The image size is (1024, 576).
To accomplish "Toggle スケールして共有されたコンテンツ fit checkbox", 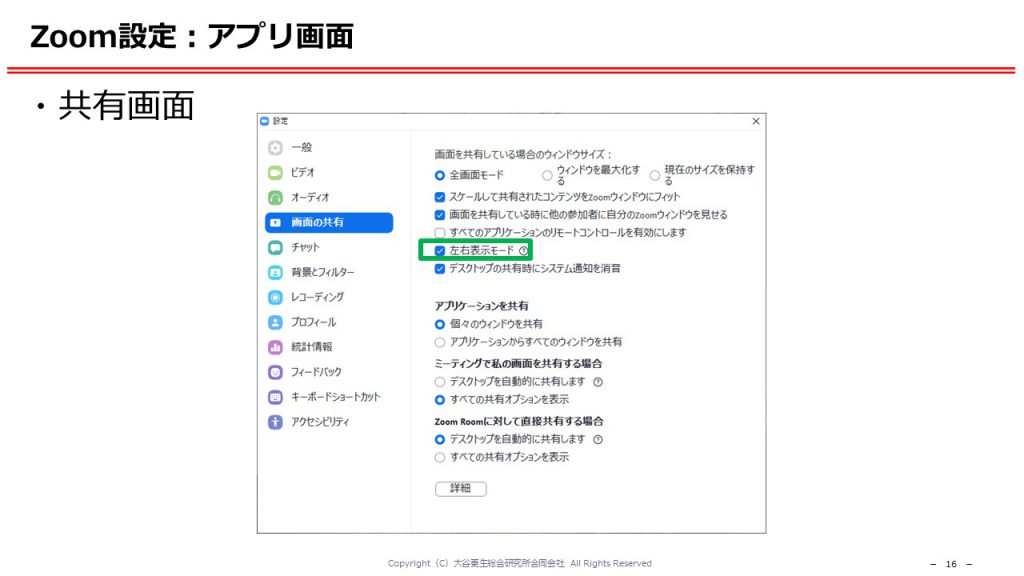I will [440, 197].
